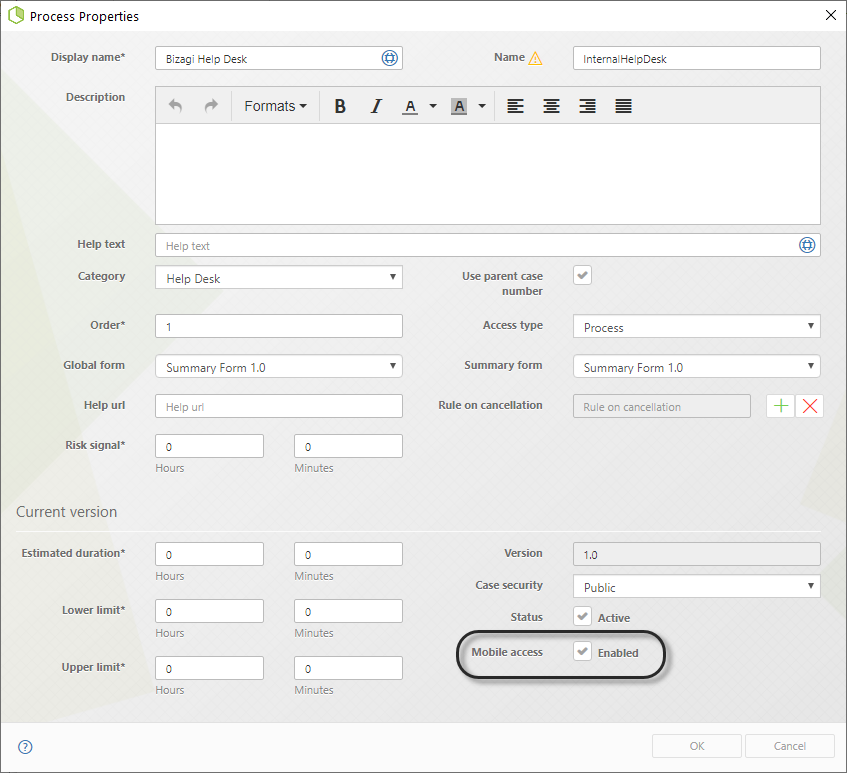Toggle italic formatting in Description editor
The image size is (847, 773).
[x=376, y=106]
